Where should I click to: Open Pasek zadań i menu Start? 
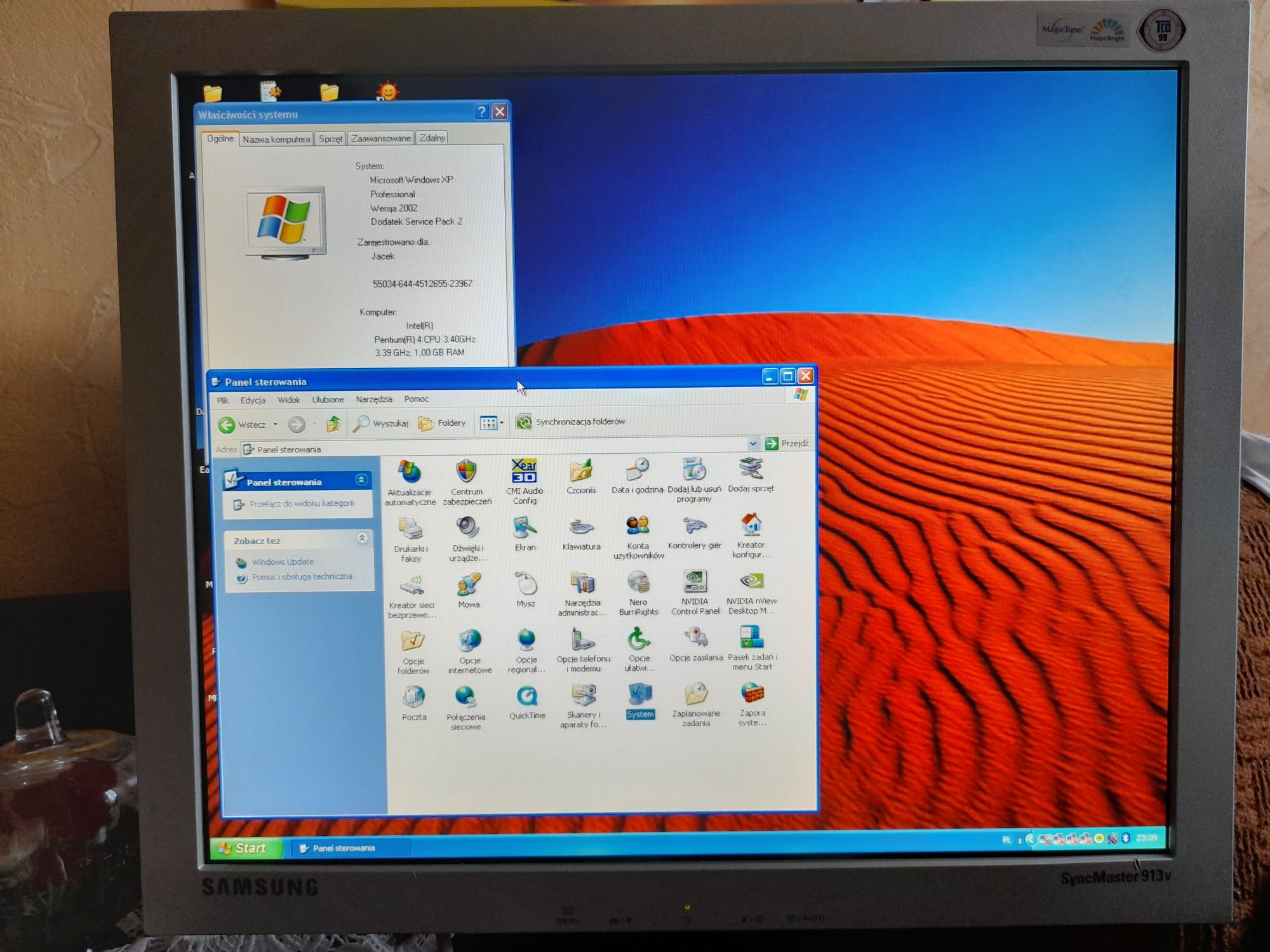752,648
